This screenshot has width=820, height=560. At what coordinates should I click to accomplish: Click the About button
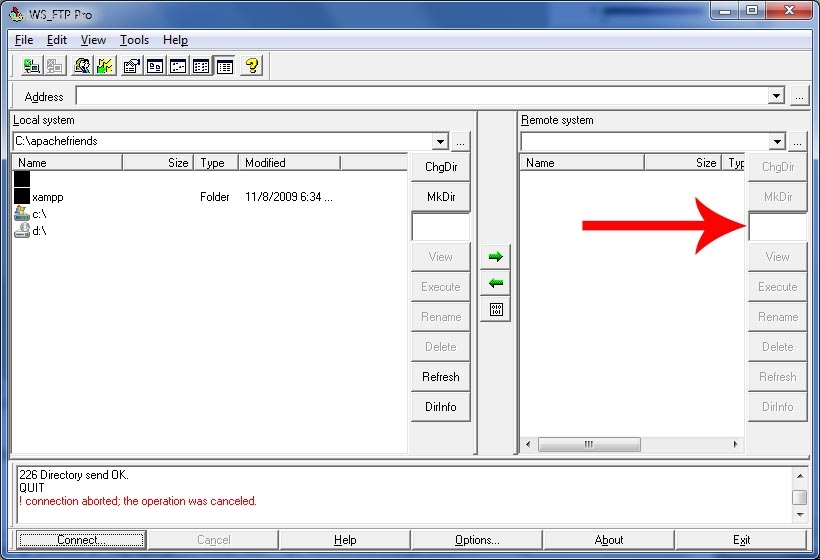pyautogui.click(x=609, y=540)
